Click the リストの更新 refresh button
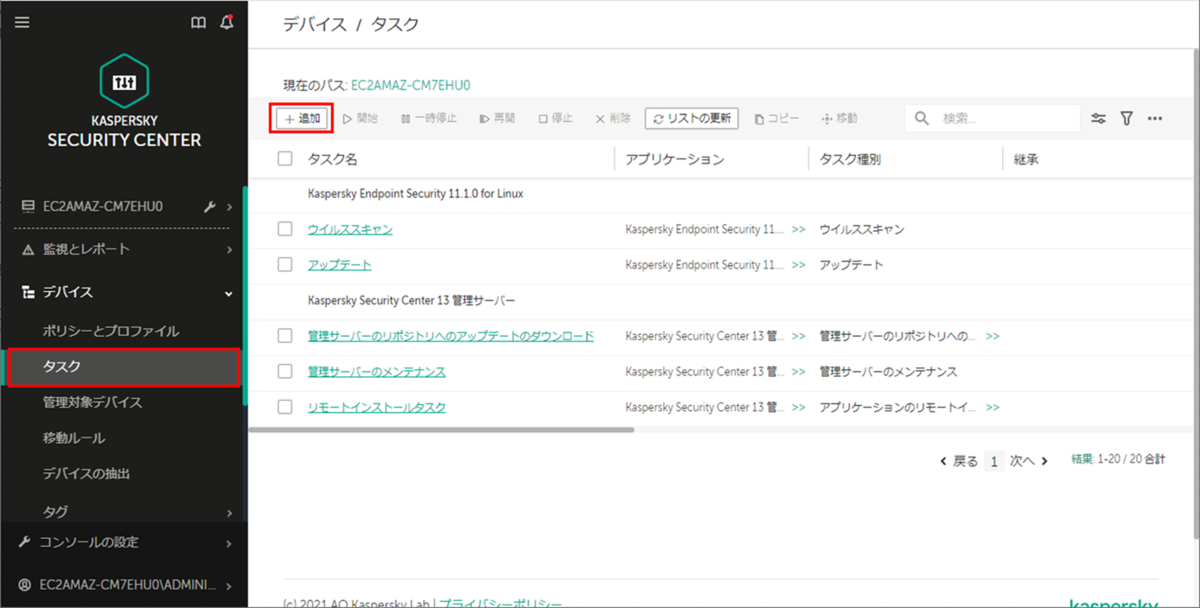1200x608 pixels. point(692,118)
